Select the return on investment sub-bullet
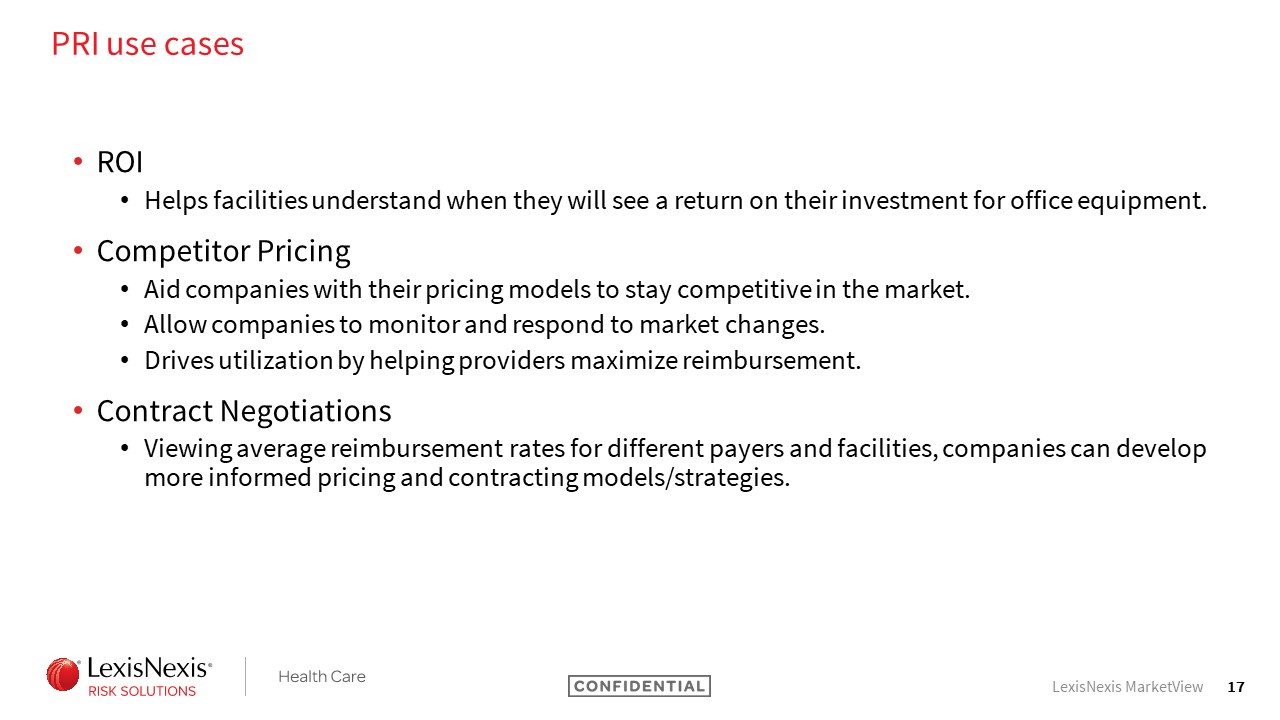The height and width of the screenshot is (720, 1280). click(676, 201)
